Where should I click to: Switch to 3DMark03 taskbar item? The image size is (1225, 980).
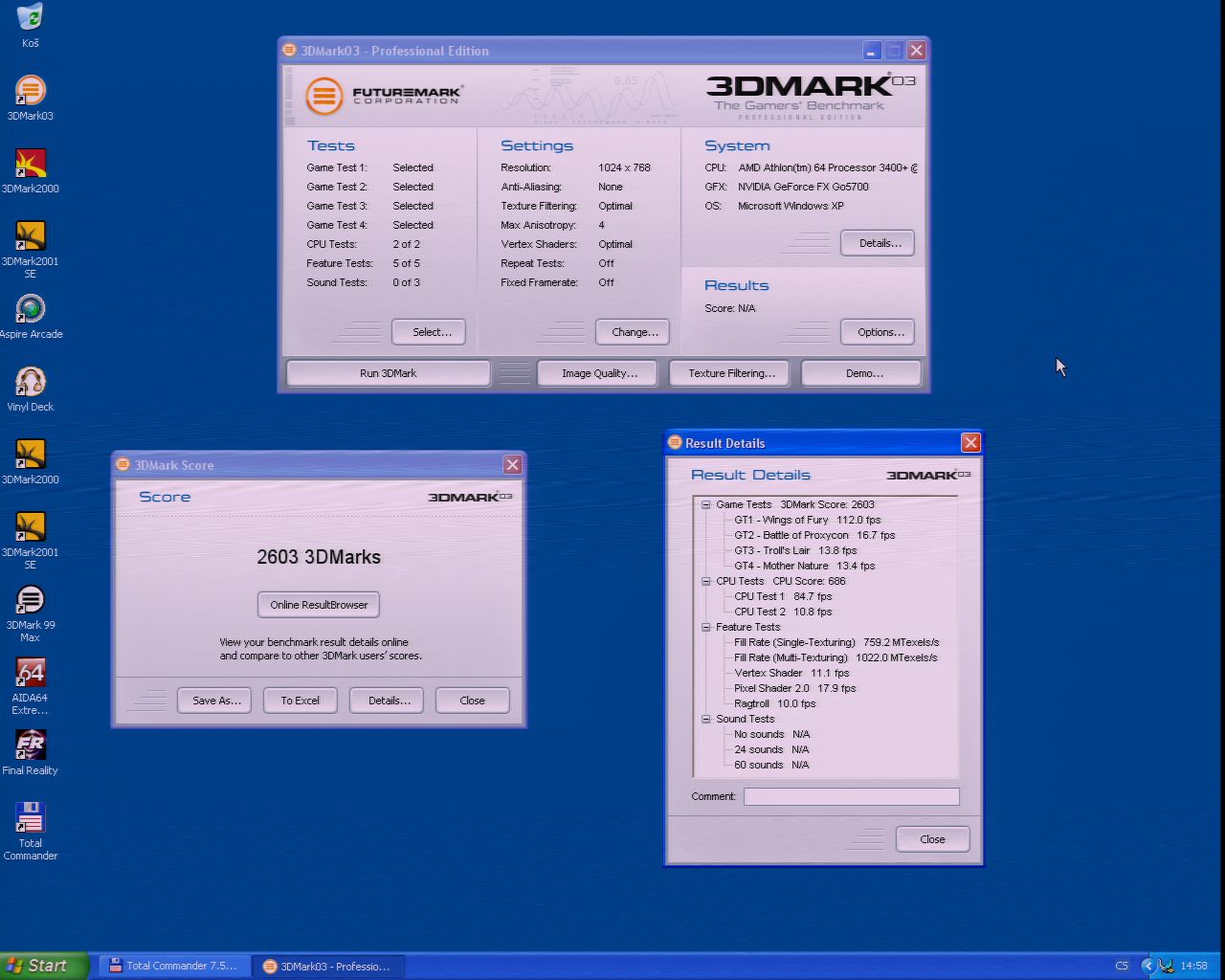[328, 966]
